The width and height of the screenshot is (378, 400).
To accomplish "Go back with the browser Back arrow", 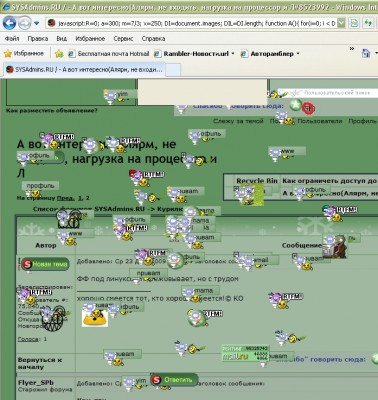I will (9, 23).
